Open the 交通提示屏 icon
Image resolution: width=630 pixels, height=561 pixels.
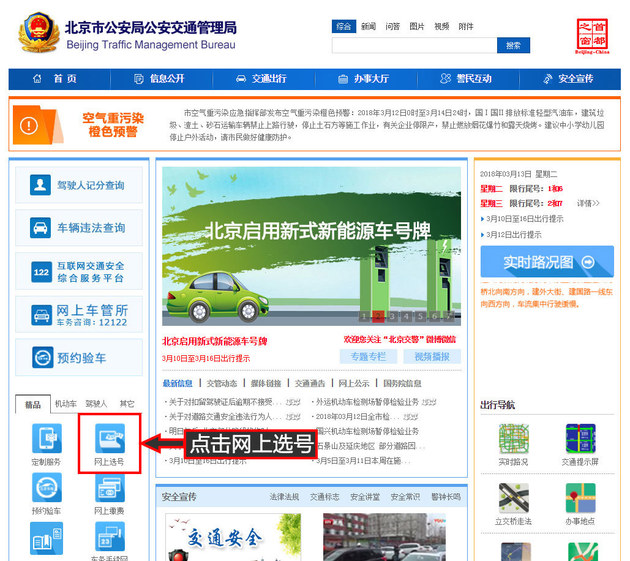click(580, 439)
